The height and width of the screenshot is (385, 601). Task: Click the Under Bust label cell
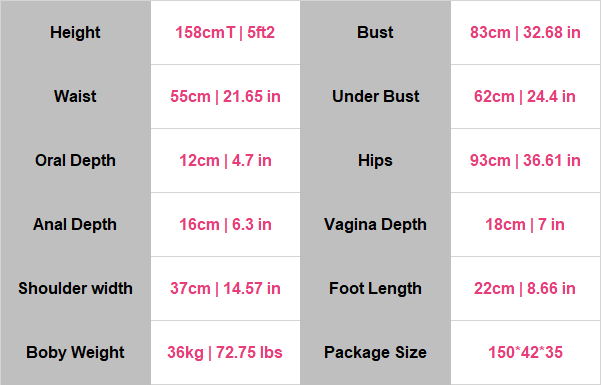(375, 96)
